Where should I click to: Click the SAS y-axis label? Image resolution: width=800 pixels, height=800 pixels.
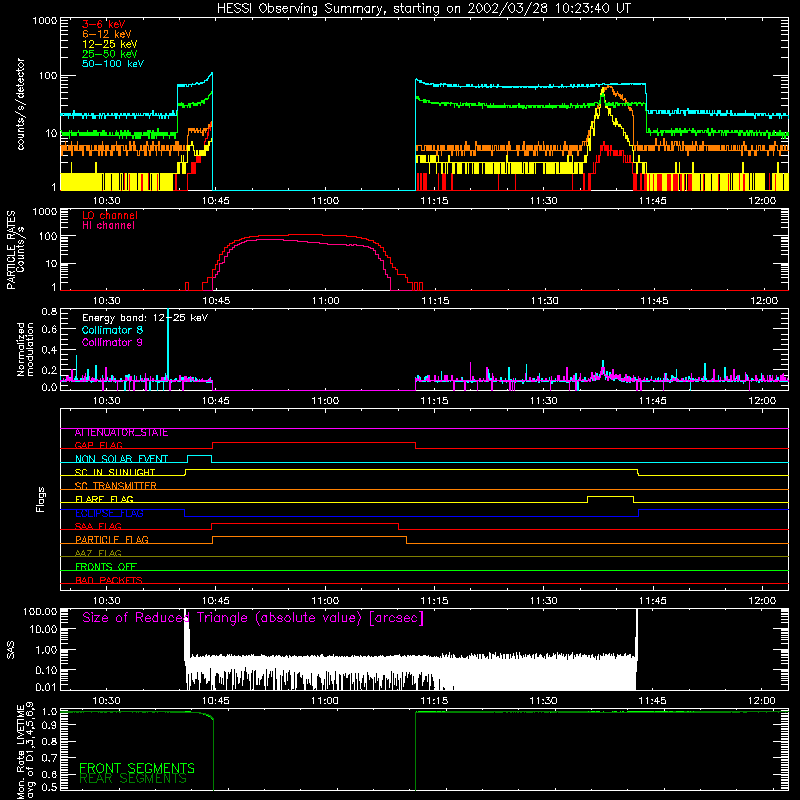coord(11,649)
